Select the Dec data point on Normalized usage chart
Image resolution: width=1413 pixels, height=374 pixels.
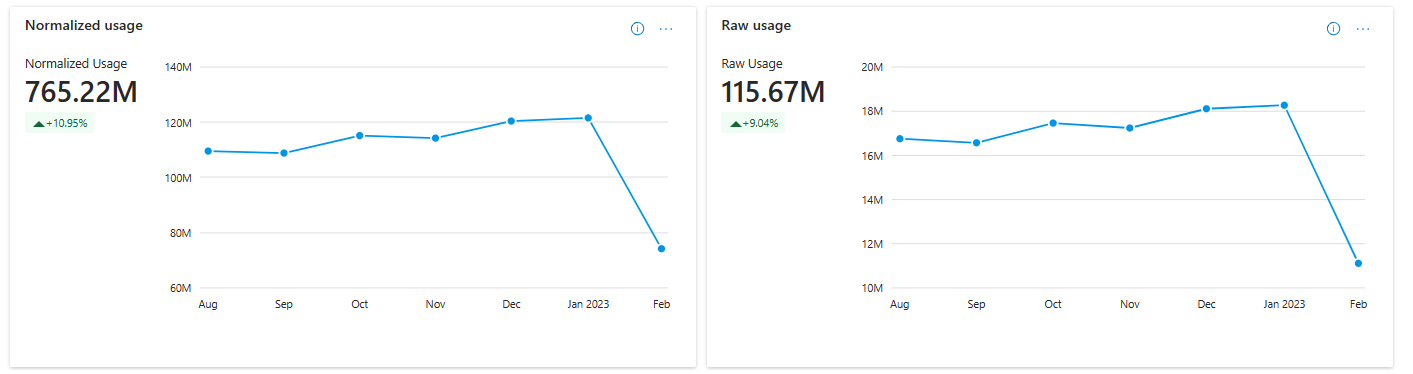point(511,121)
